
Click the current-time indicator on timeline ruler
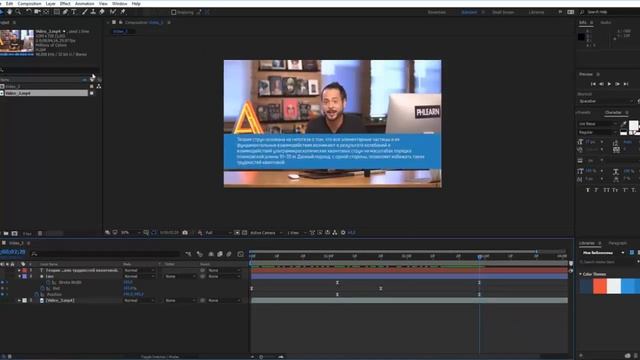pyautogui.click(x=480, y=257)
